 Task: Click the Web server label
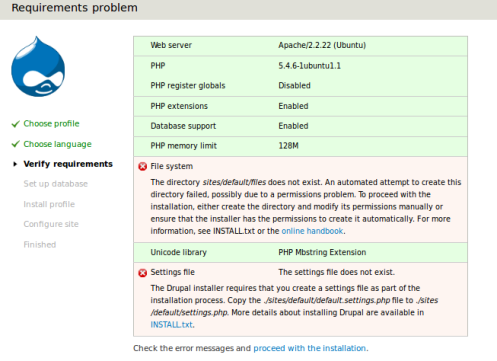(x=171, y=45)
